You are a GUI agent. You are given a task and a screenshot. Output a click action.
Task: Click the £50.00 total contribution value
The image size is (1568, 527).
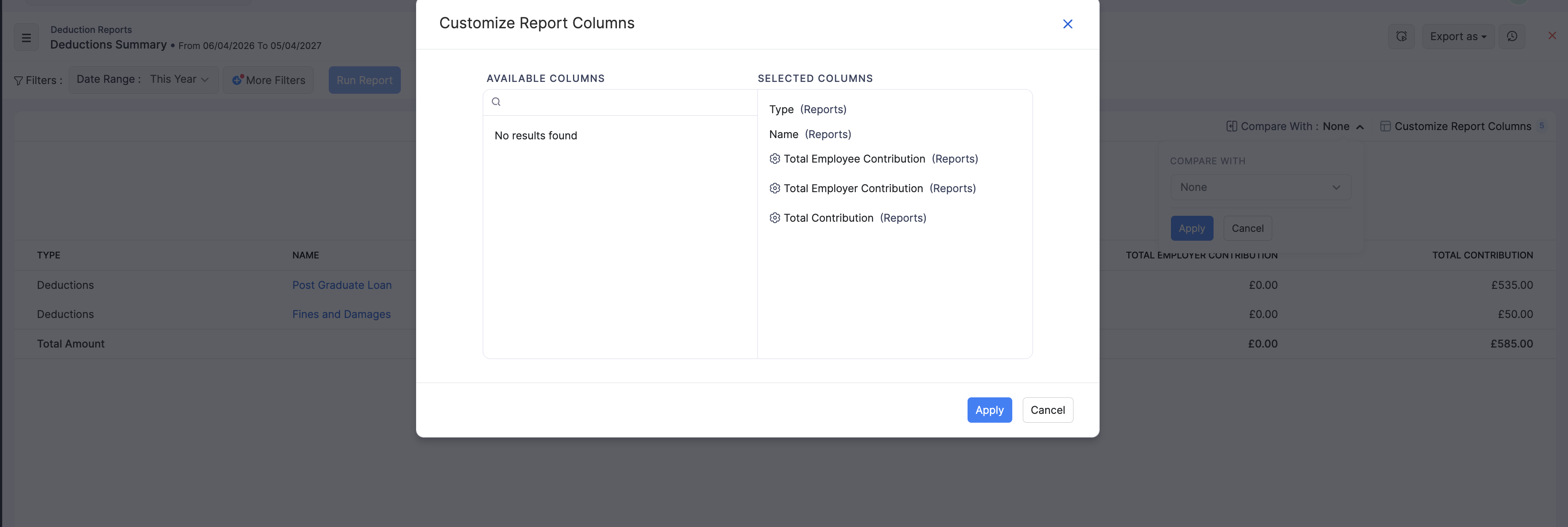(1515, 314)
